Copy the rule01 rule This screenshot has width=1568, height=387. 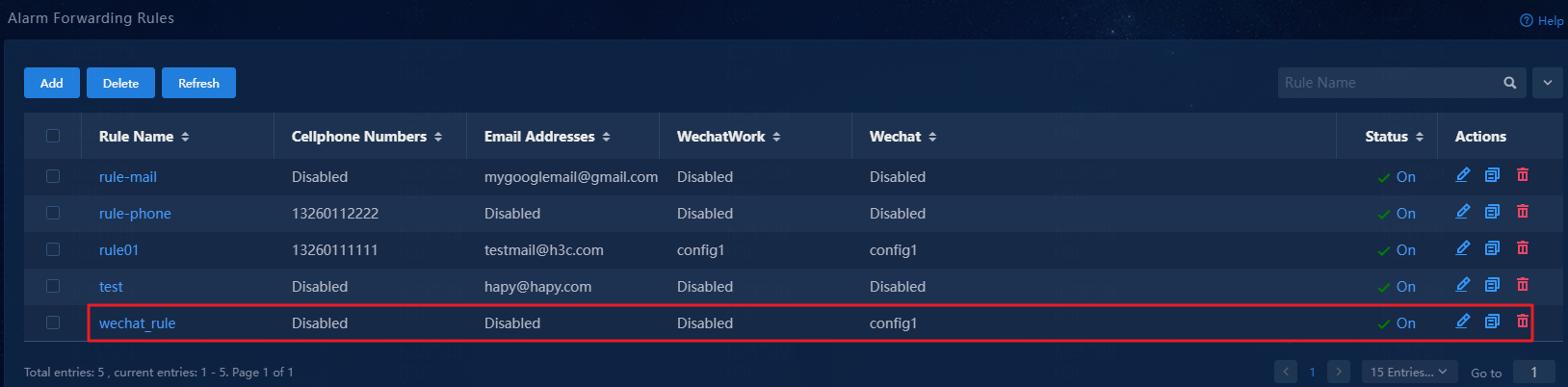[x=1492, y=248]
